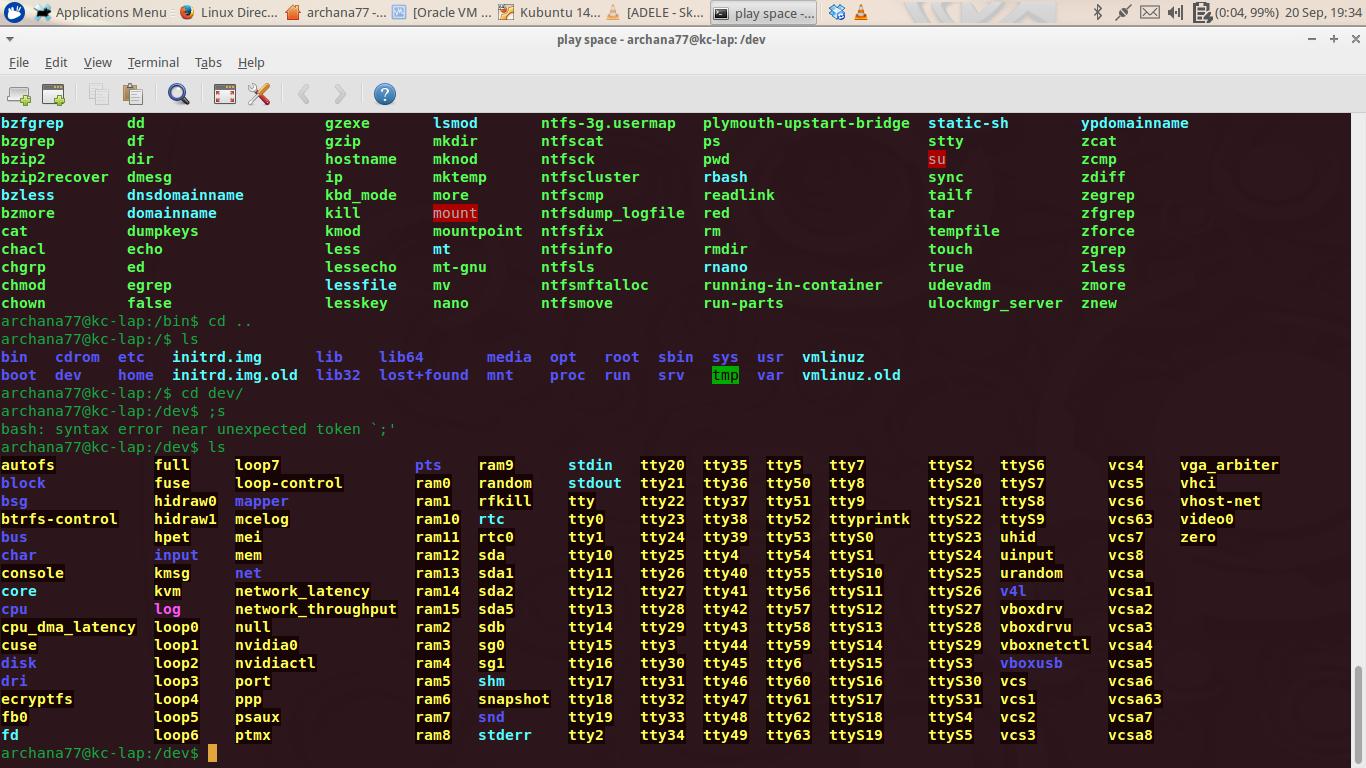Click the Copy icon in the toolbar

click(98, 94)
